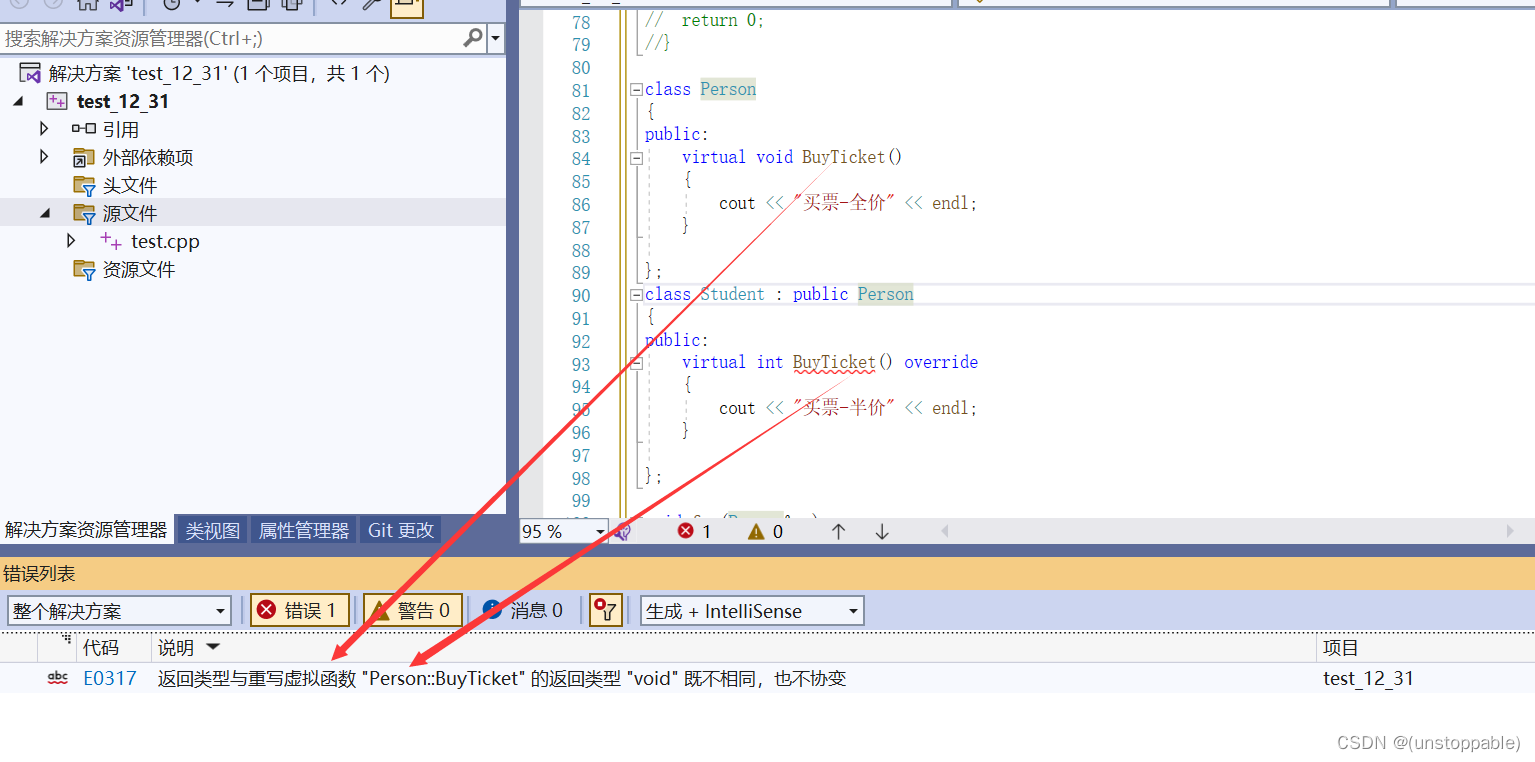The image size is (1535, 762).
Task: Click the 资源文件 filter folder icon
Action: tap(84, 270)
